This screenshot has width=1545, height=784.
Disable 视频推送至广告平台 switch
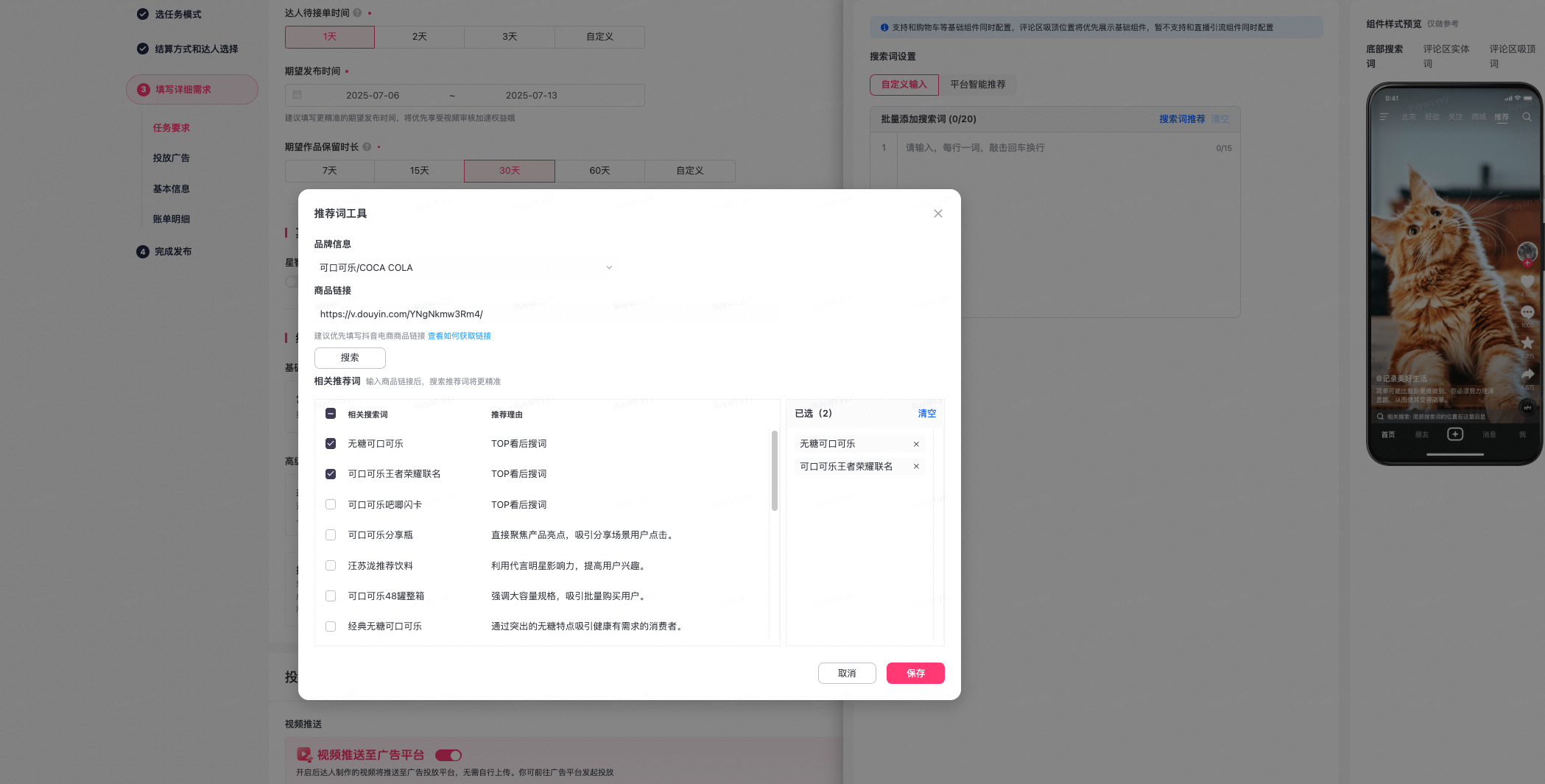tap(448, 755)
